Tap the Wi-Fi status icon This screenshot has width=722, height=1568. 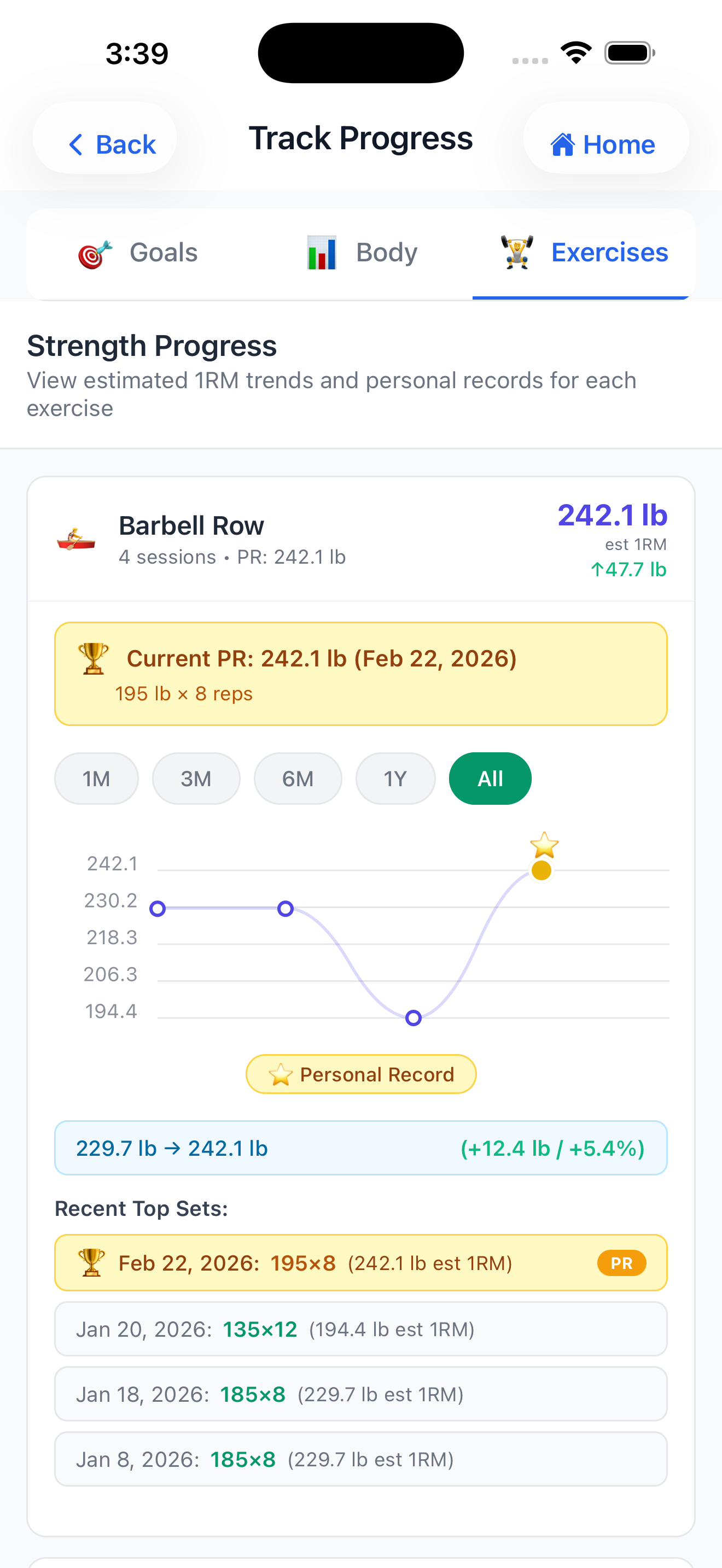(x=577, y=52)
